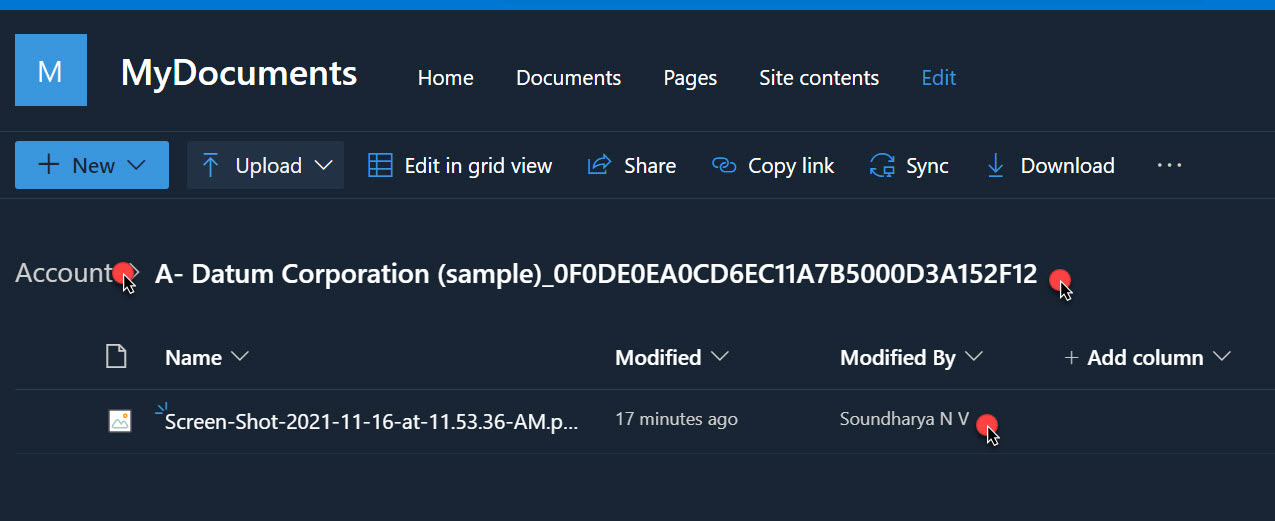Go to the Home navigation item
The height and width of the screenshot is (521, 1275).
446,78
